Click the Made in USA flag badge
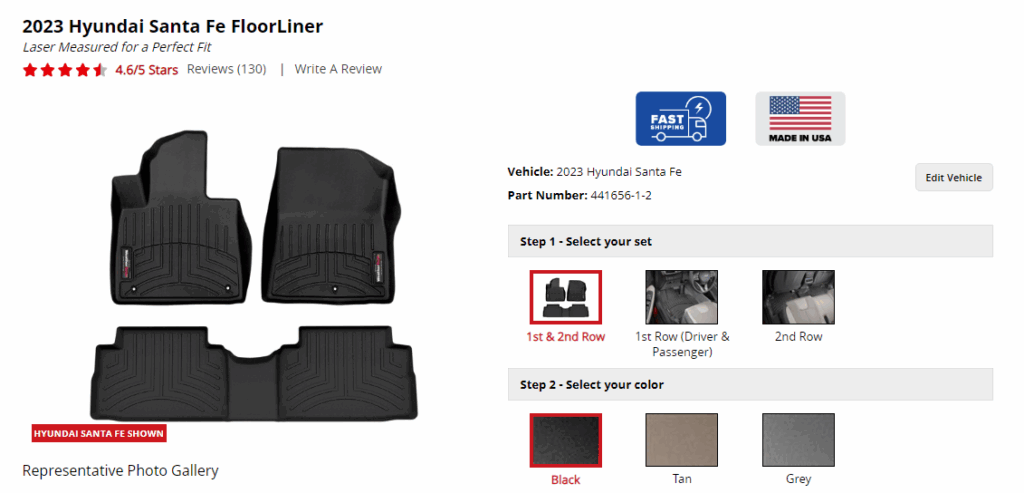Viewport: 1024px width, 493px height. (x=800, y=118)
